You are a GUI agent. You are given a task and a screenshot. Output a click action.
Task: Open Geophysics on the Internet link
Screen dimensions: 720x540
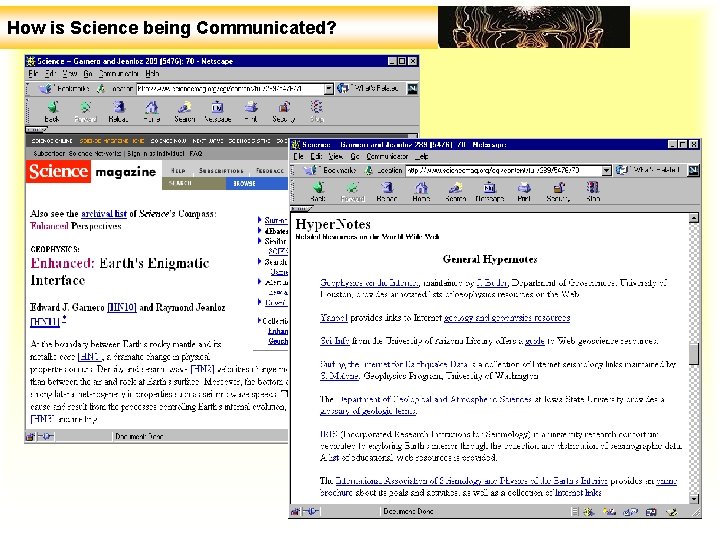[x=369, y=282]
